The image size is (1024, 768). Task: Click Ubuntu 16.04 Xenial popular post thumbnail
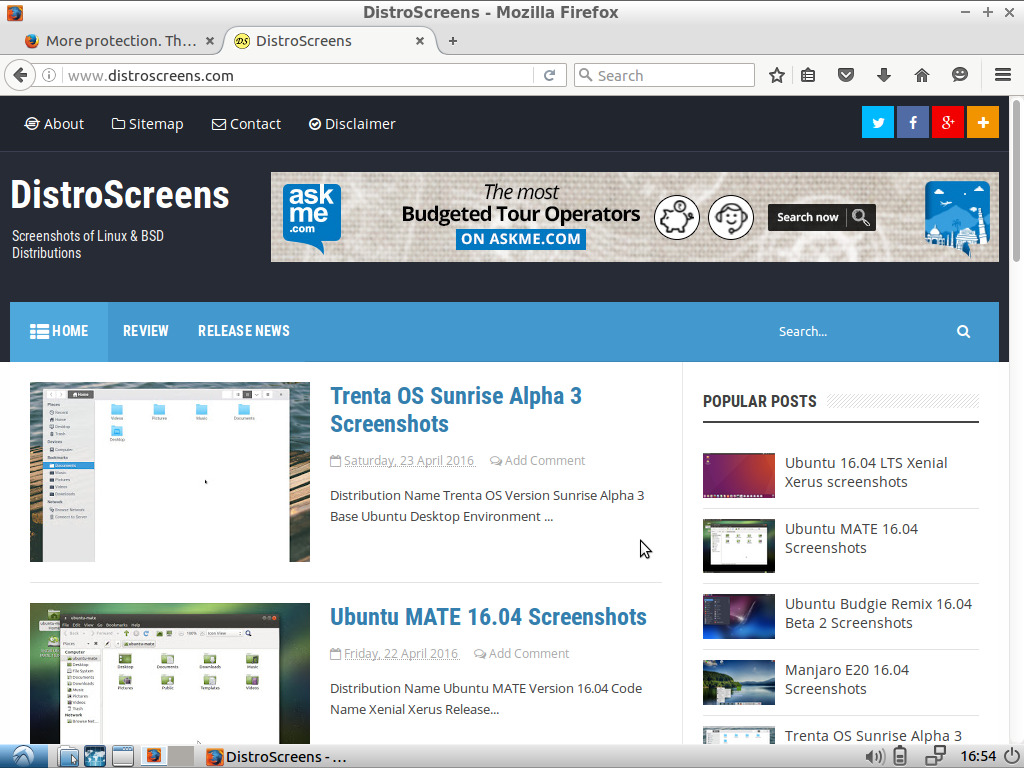click(739, 475)
